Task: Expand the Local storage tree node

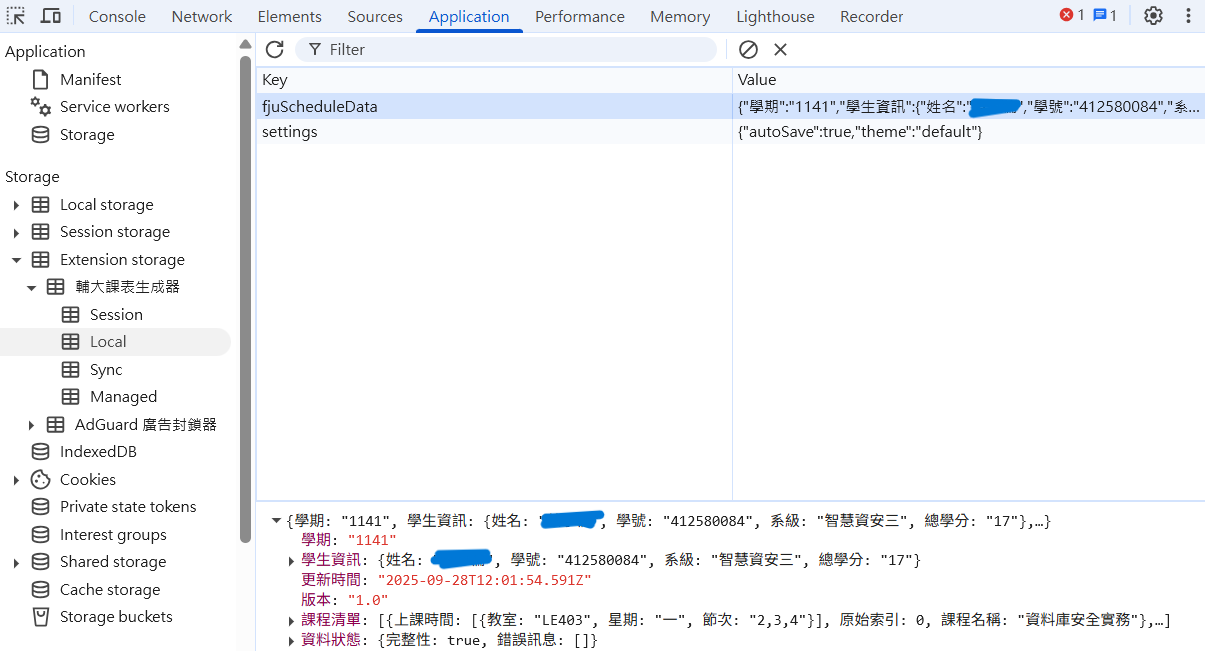Action: pyautogui.click(x=16, y=205)
